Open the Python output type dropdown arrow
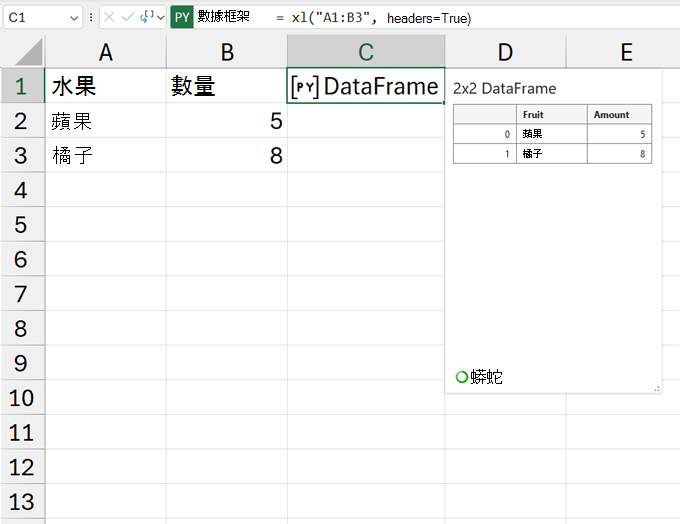Screen dimensions: 680x524 click(161, 18)
